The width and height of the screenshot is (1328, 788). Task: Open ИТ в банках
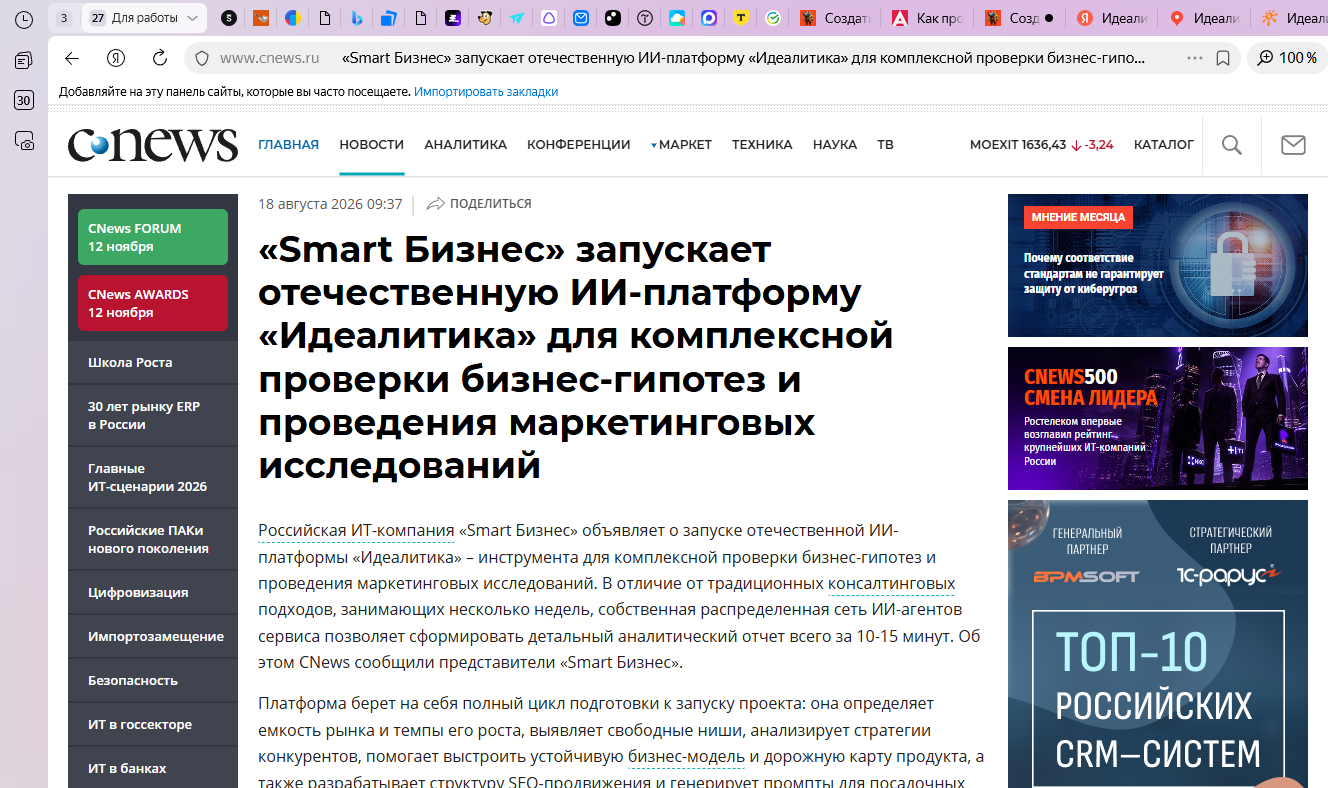click(153, 768)
